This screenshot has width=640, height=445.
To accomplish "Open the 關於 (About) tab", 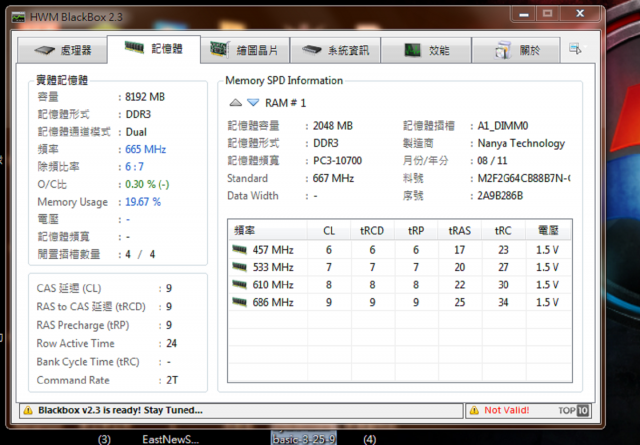I will click(516, 51).
